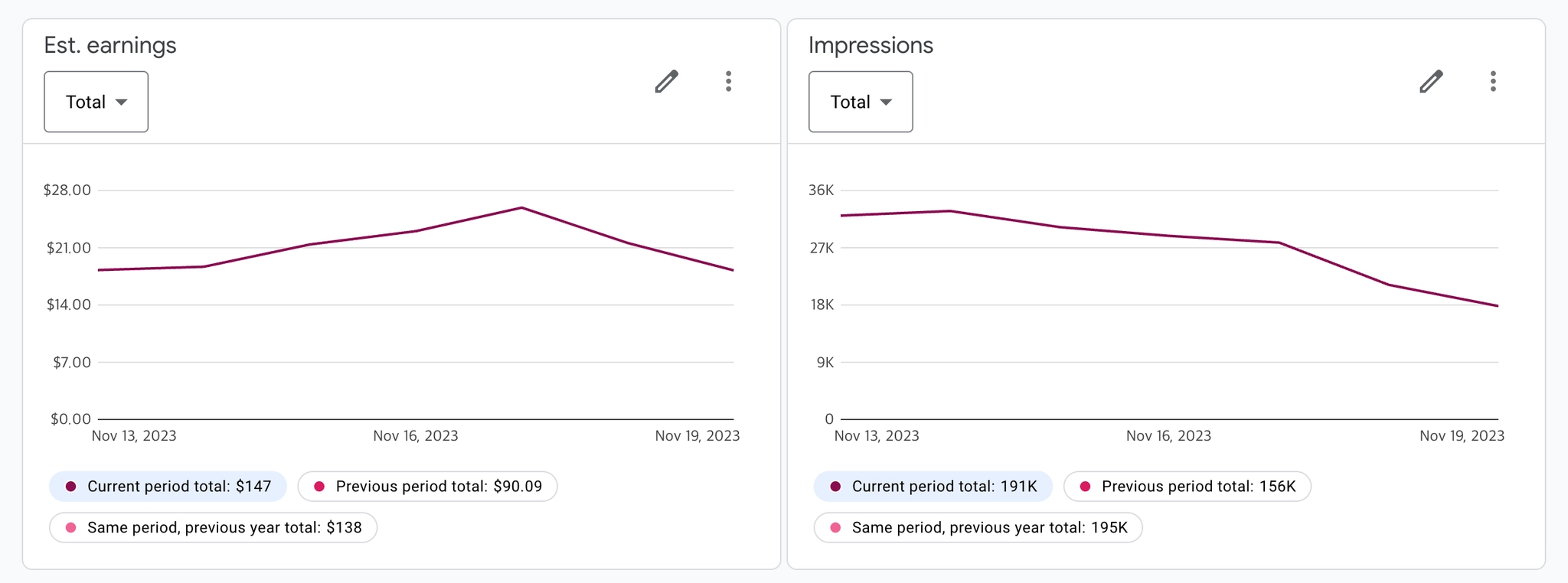This screenshot has height=583, width=1568.
Task: Click the earnings line peak point
Action: (521, 207)
